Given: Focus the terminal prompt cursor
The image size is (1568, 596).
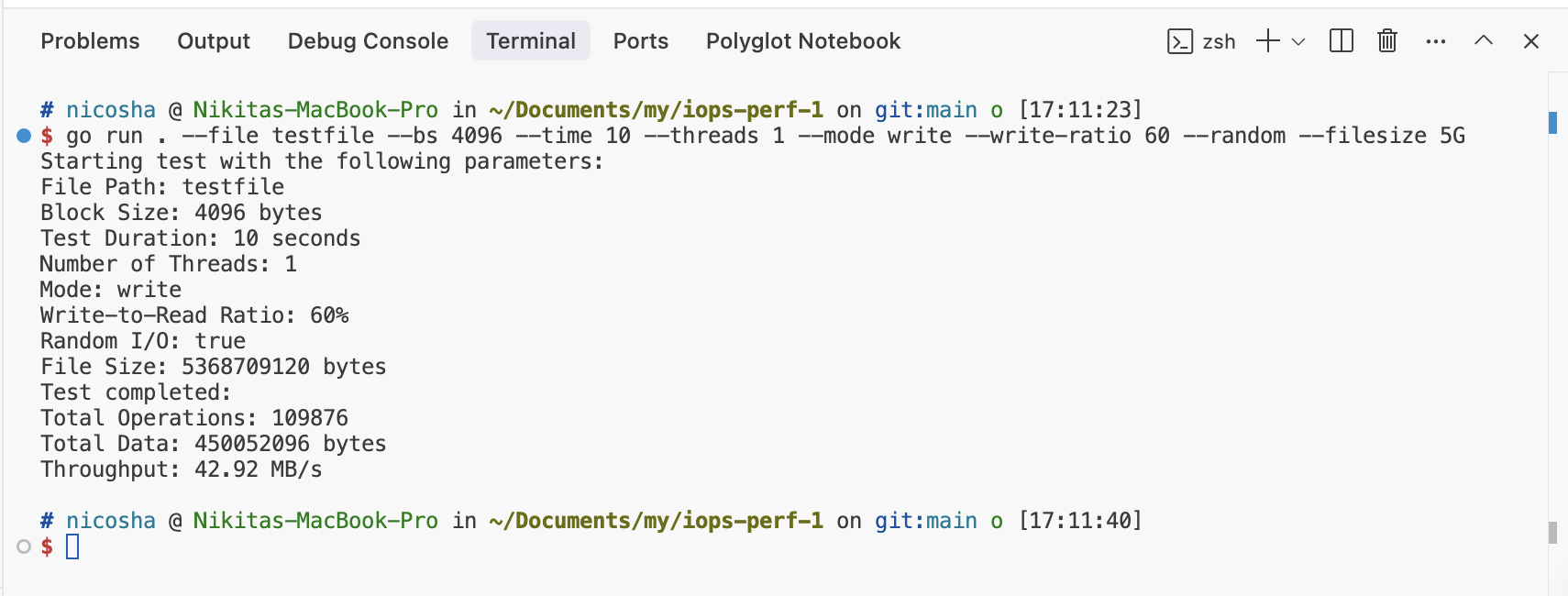Looking at the screenshot, I should pos(72,547).
